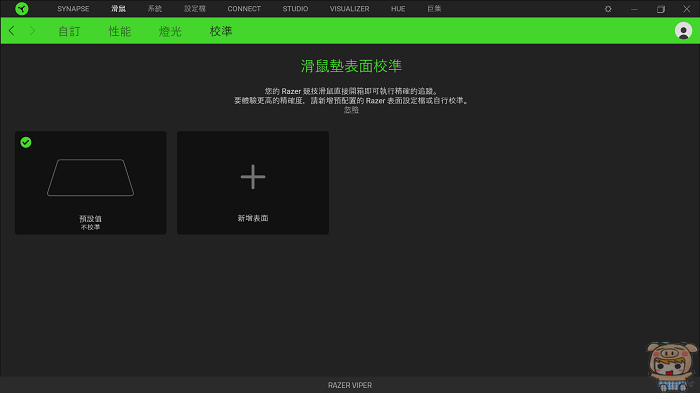Click the plus icon to add surface
This screenshot has width=700, height=393.
pyautogui.click(x=253, y=177)
